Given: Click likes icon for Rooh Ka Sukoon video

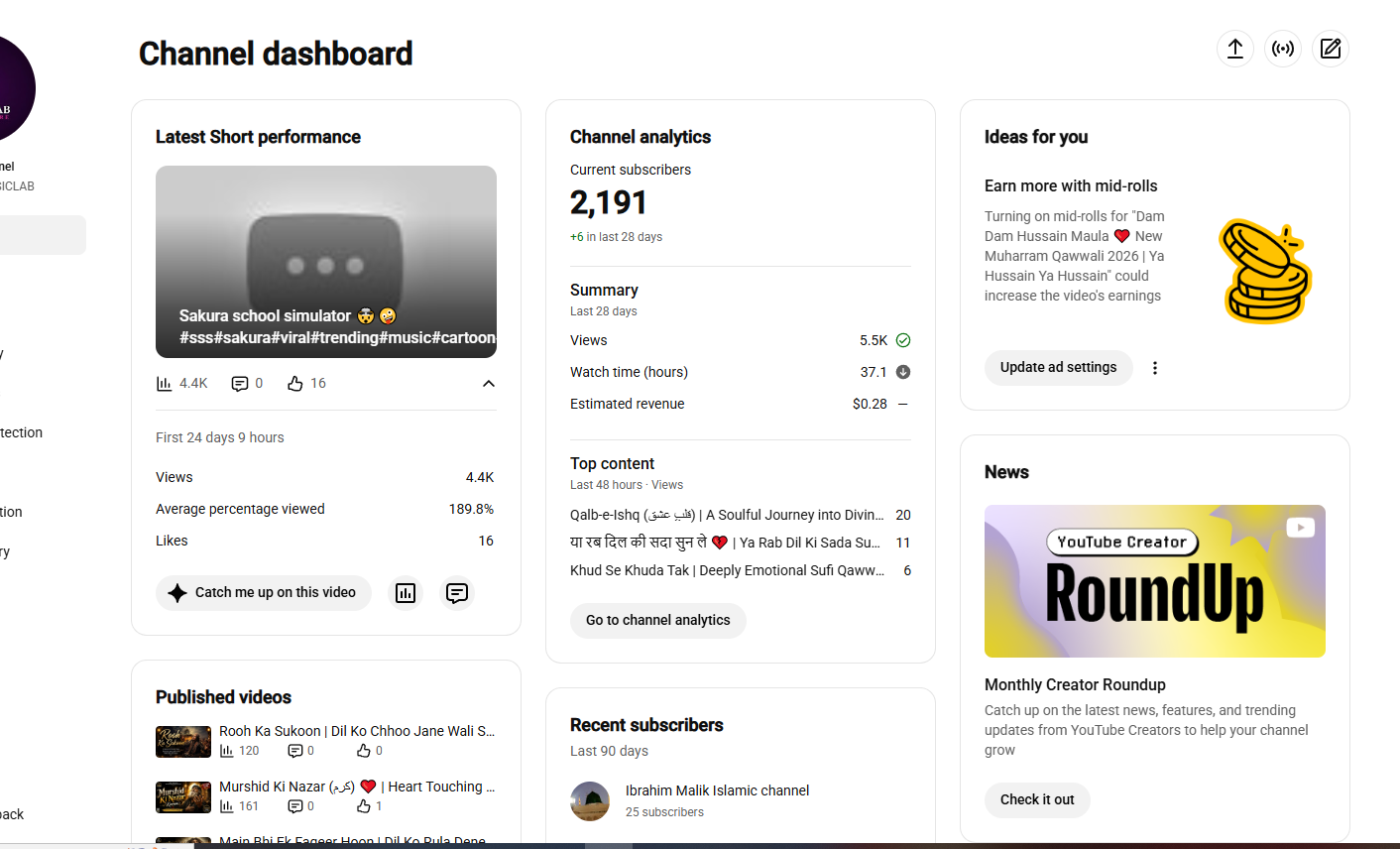Looking at the screenshot, I should click(364, 751).
